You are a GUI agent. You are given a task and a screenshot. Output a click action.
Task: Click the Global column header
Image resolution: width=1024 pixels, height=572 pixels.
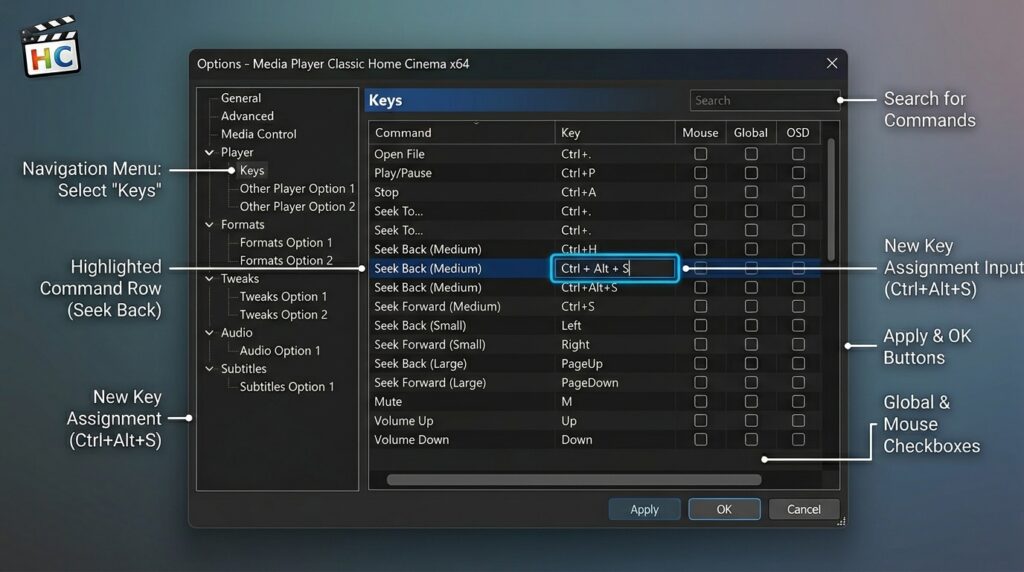pyautogui.click(x=751, y=133)
